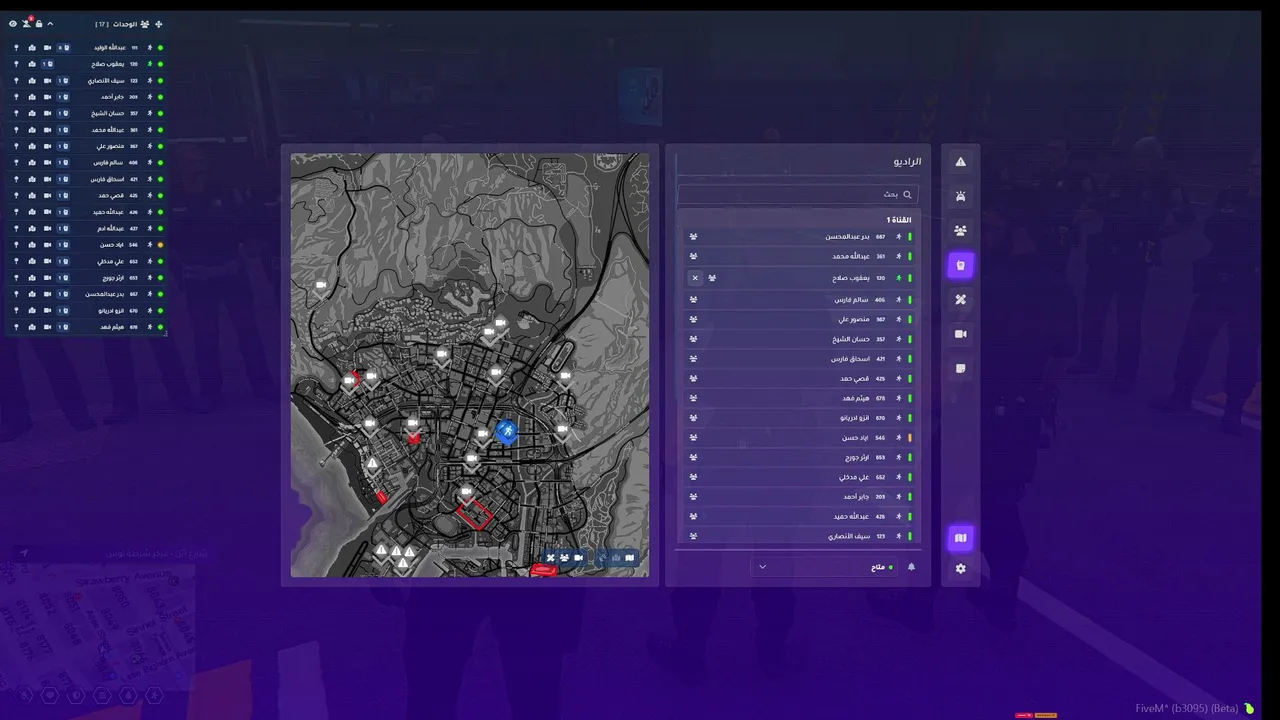This screenshot has width=1280, height=720.
Task: Click the location pin for unit 678
Action: pos(16,327)
